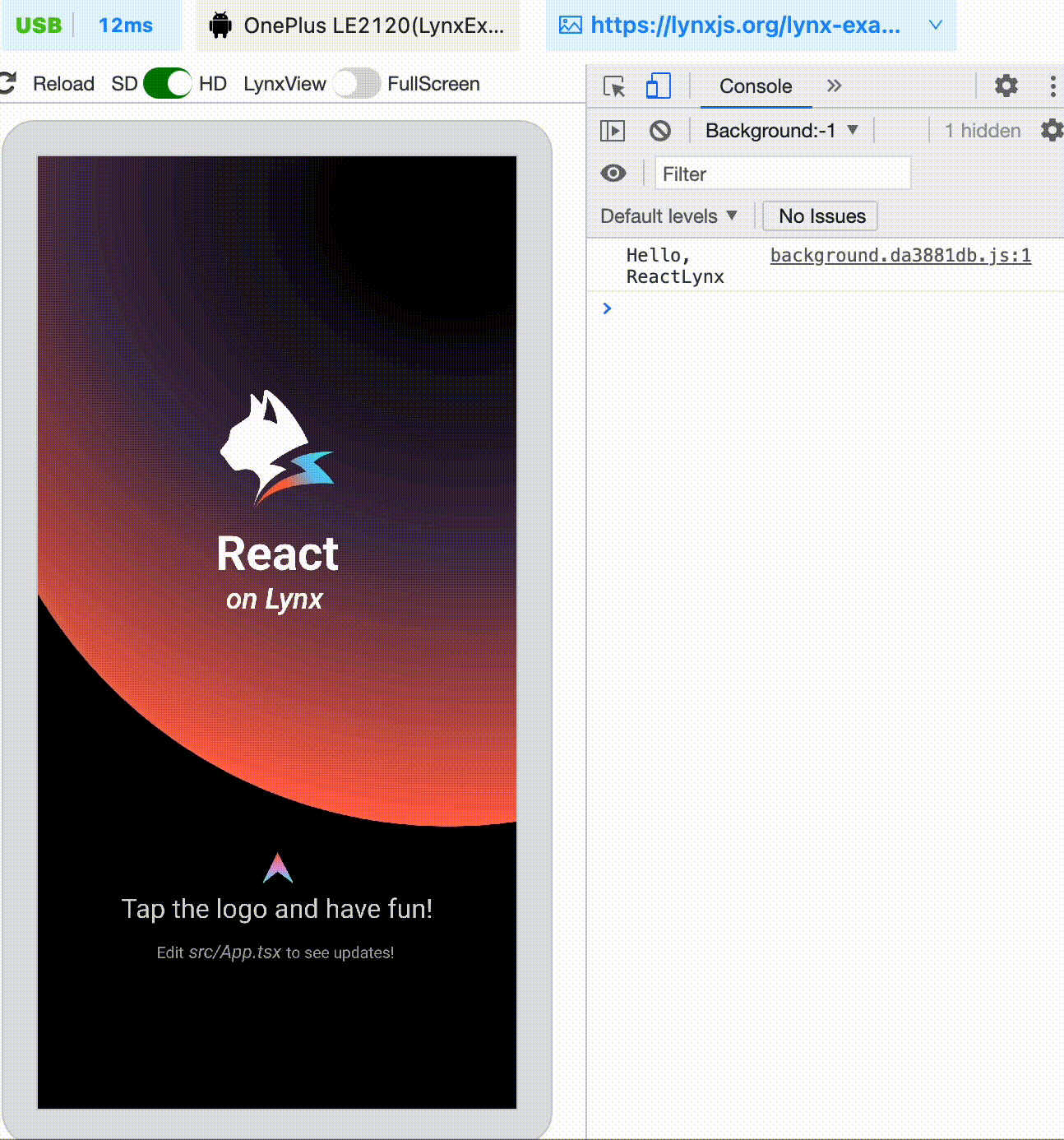Open console settings gear icon
Image resolution: width=1064 pixels, height=1140 pixels.
click(1052, 130)
